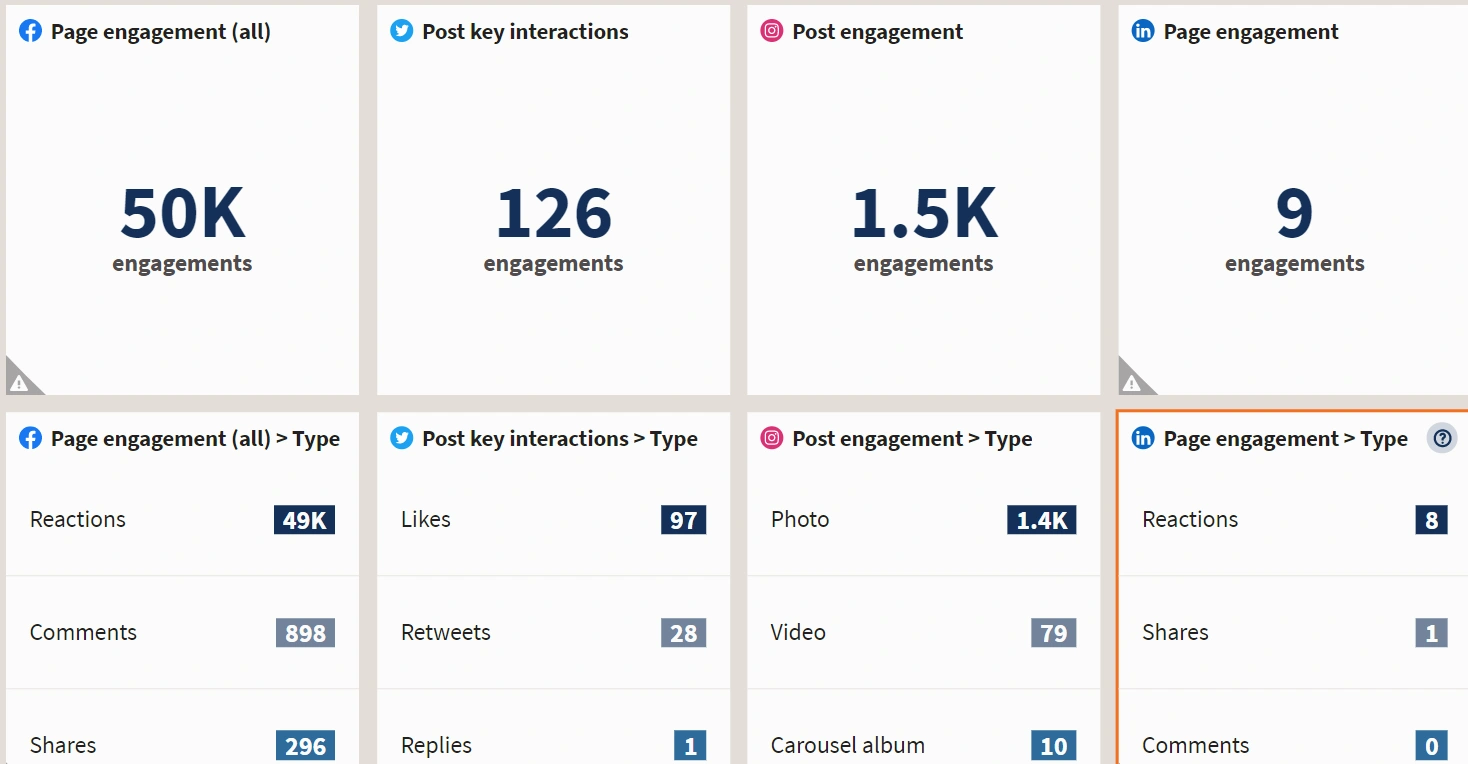Select the Video 79 row
The height and width of the screenshot is (764, 1468).
click(923, 633)
